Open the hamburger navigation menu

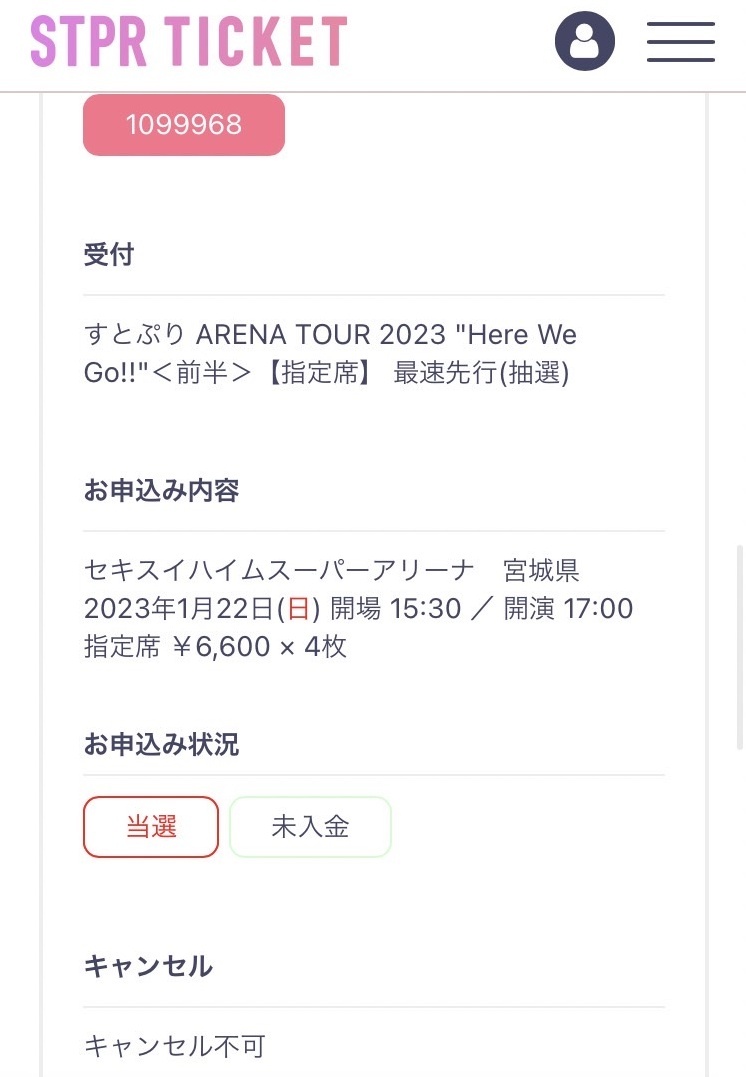click(x=680, y=41)
